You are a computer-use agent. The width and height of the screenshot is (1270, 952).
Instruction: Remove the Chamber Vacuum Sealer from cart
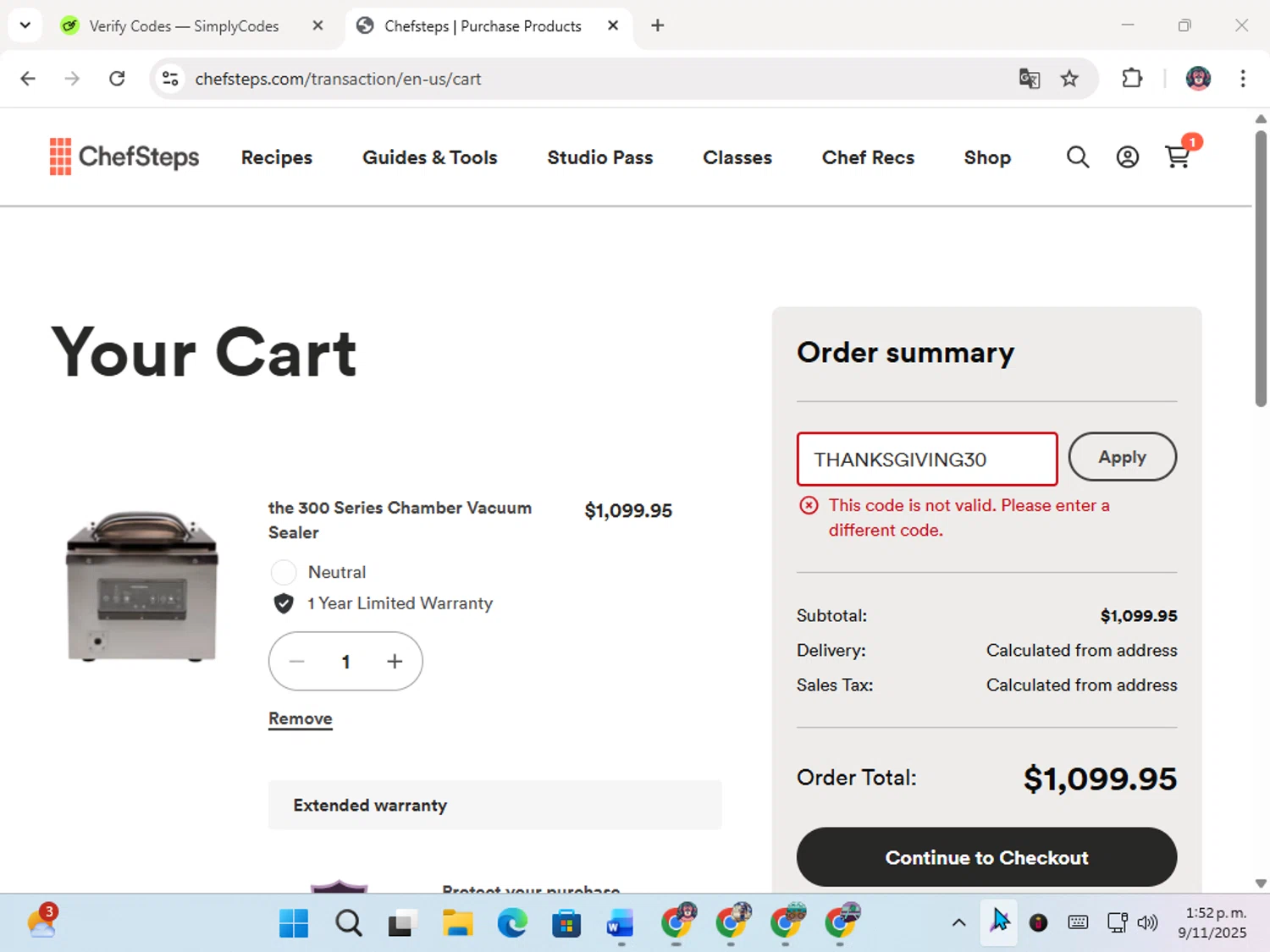(x=300, y=718)
